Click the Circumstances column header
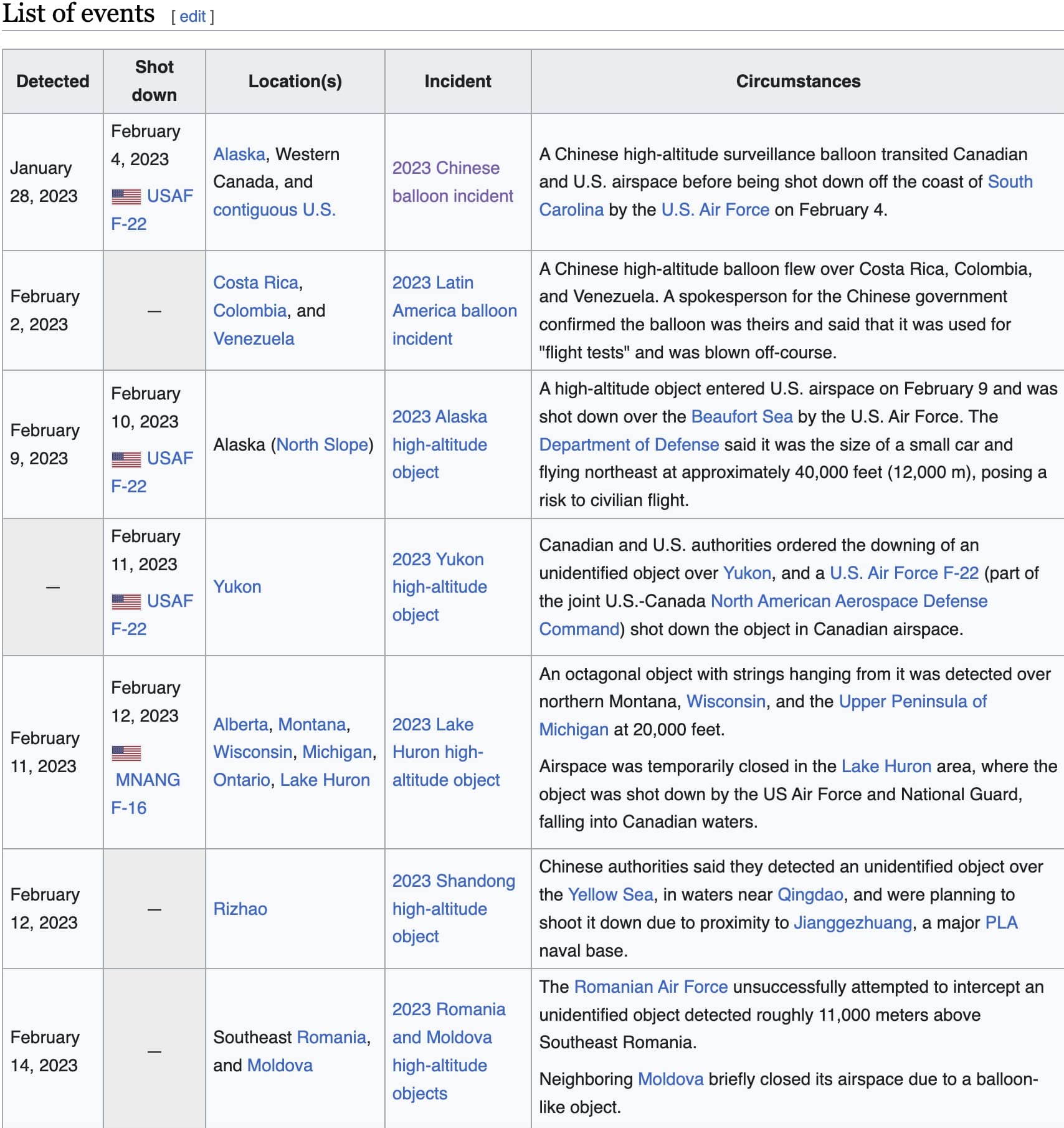Screen dimensions: 1064x1128 tap(797, 82)
